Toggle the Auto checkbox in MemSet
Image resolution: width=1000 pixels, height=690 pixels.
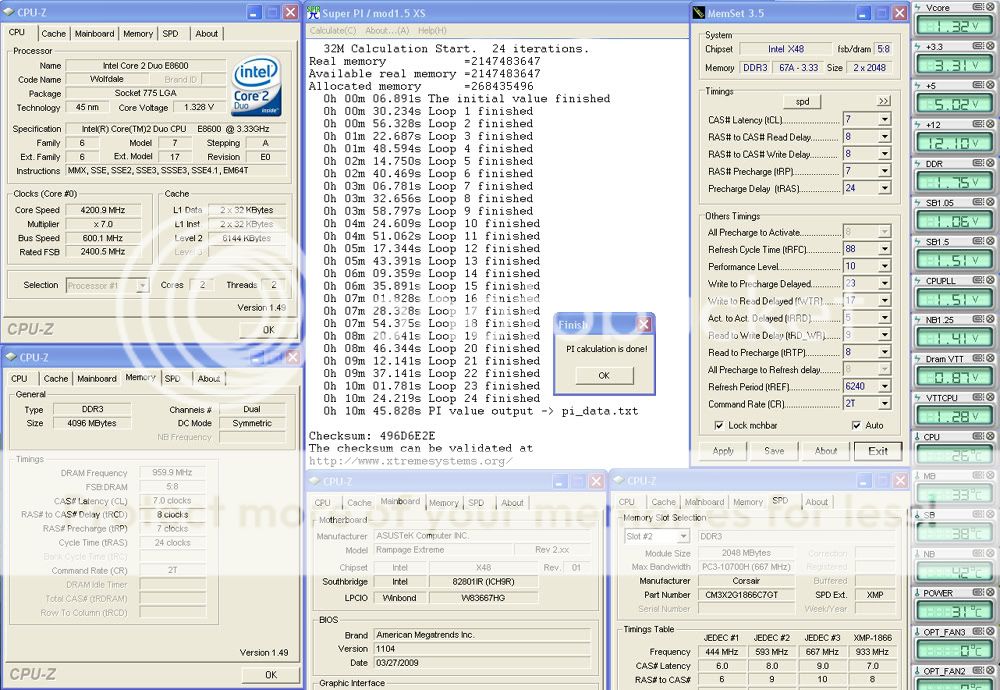click(856, 425)
